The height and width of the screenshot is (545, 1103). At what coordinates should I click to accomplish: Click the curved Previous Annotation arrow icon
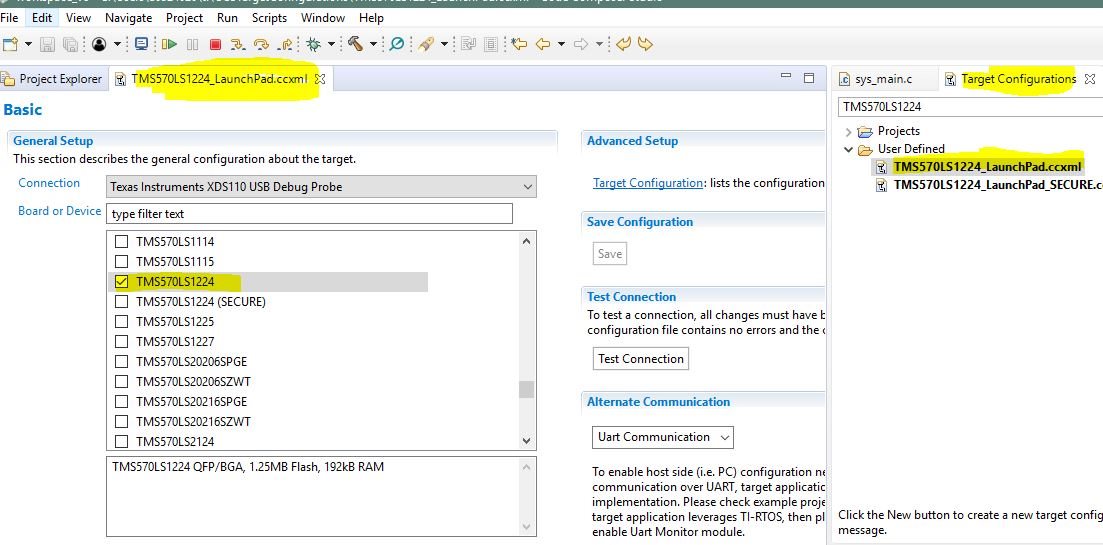coord(623,44)
